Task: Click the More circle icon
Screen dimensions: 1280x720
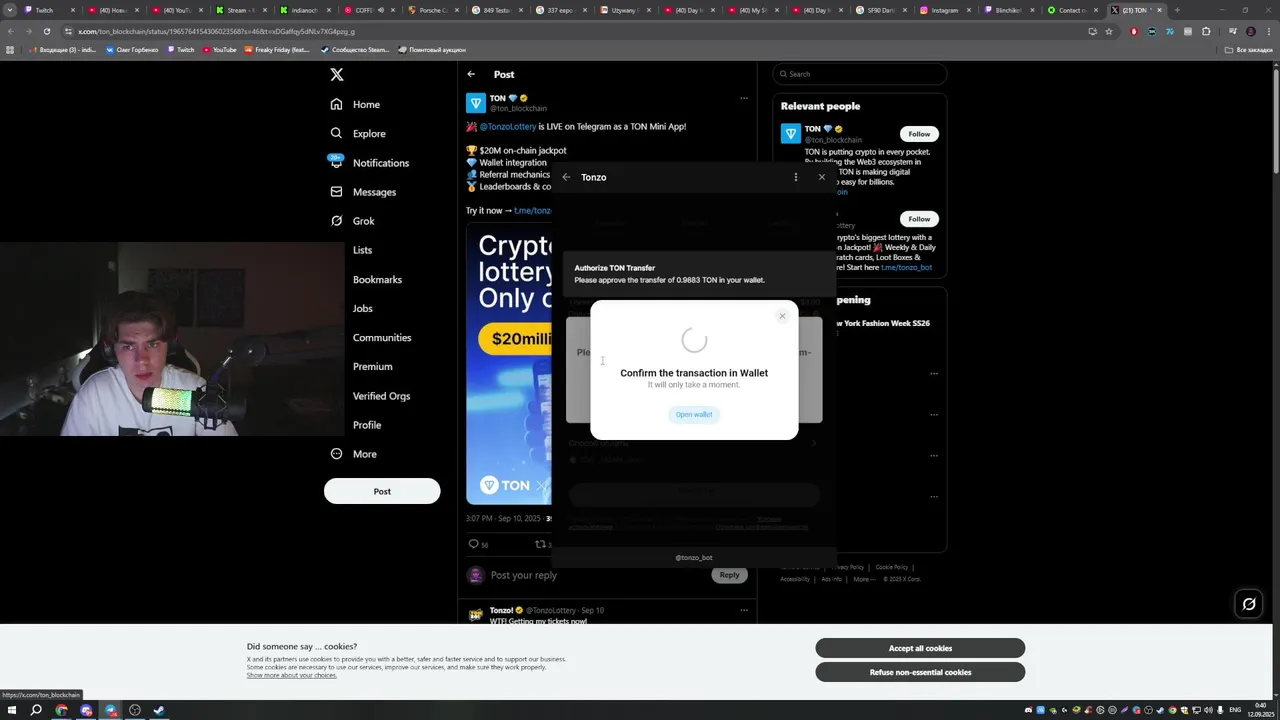Action: pyautogui.click(x=336, y=454)
